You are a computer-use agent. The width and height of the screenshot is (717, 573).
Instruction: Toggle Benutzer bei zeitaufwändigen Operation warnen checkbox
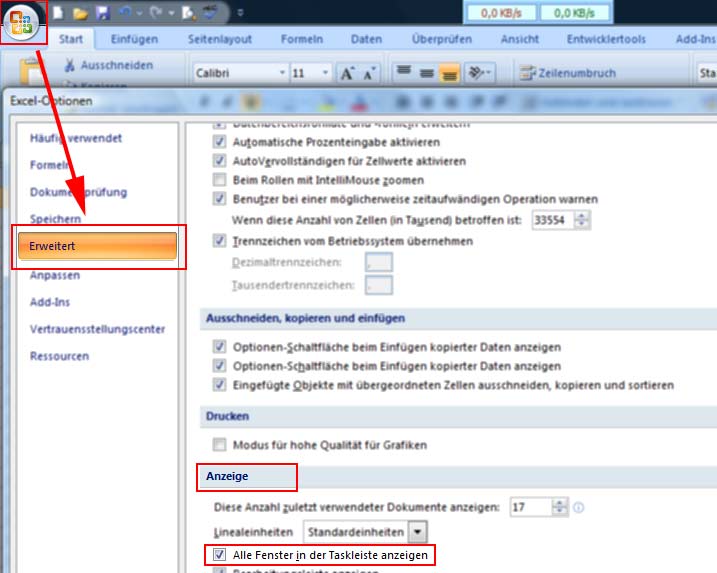point(219,199)
